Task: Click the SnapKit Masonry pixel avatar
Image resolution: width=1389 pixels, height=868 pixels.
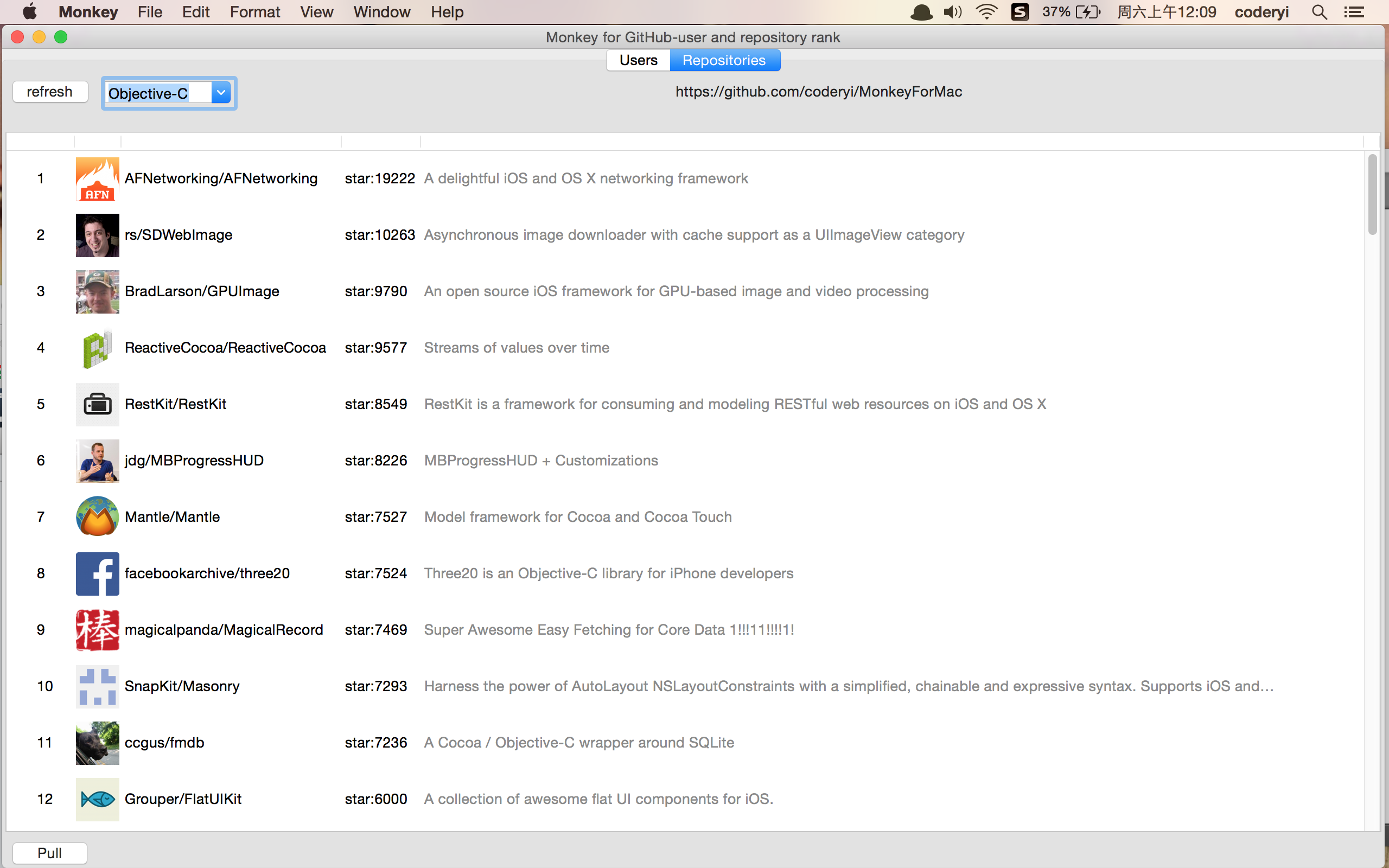Action: pyautogui.click(x=97, y=686)
